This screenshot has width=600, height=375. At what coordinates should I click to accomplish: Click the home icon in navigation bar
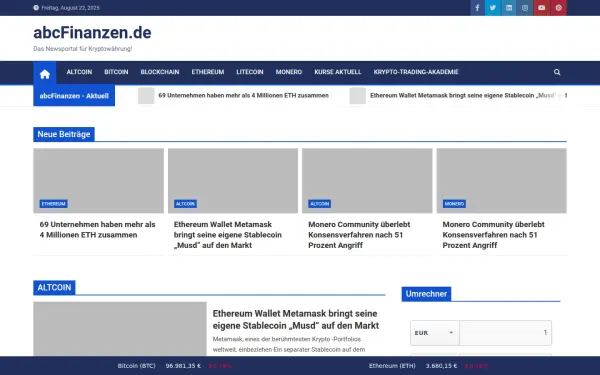(45, 73)
